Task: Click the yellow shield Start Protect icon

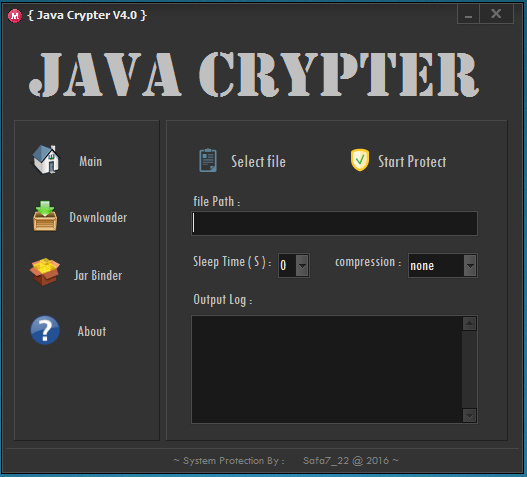Action: pos(360,160)
